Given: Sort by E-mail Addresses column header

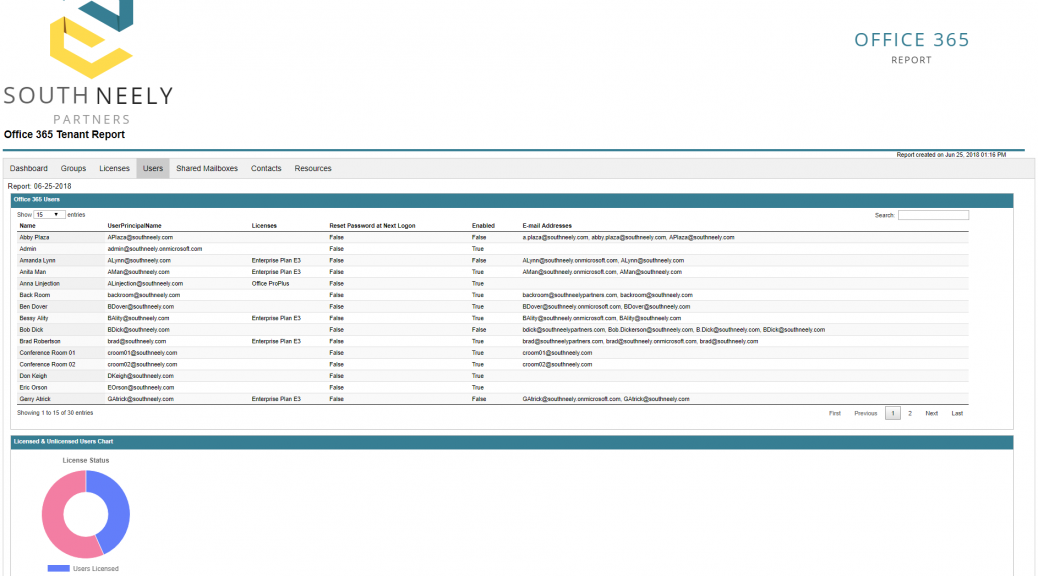Looking at the screenshot, I should click(x=547, y=226).
